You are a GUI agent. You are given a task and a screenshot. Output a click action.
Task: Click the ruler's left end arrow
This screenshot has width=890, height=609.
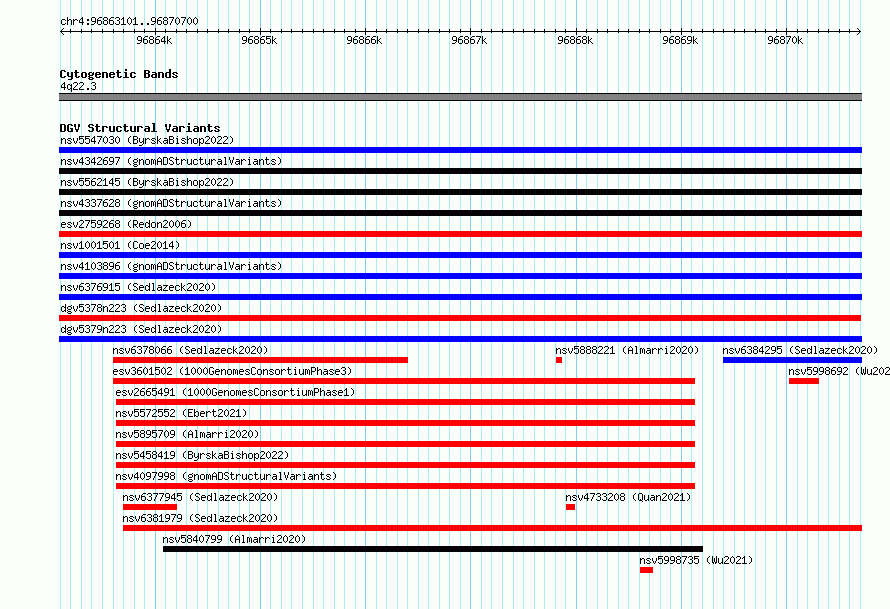tap(62, 31)
